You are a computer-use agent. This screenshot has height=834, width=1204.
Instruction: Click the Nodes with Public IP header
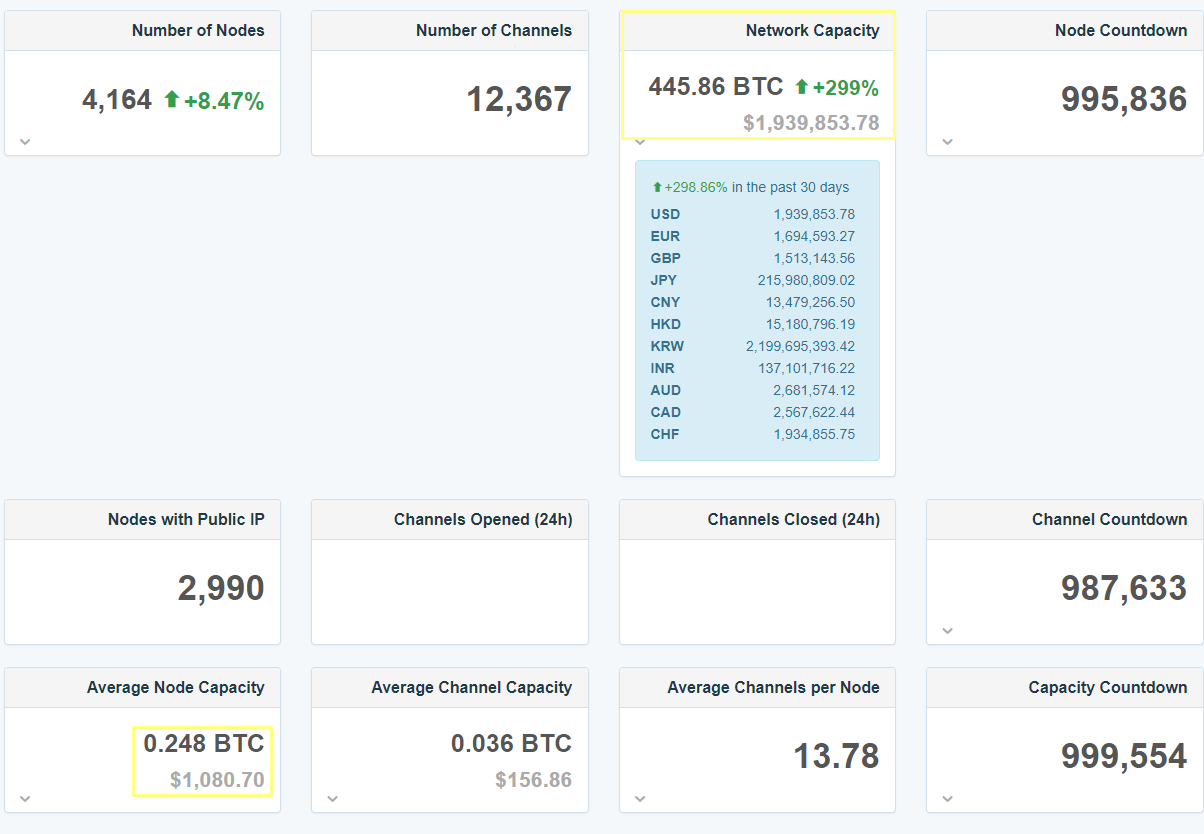tap(188, 519)
